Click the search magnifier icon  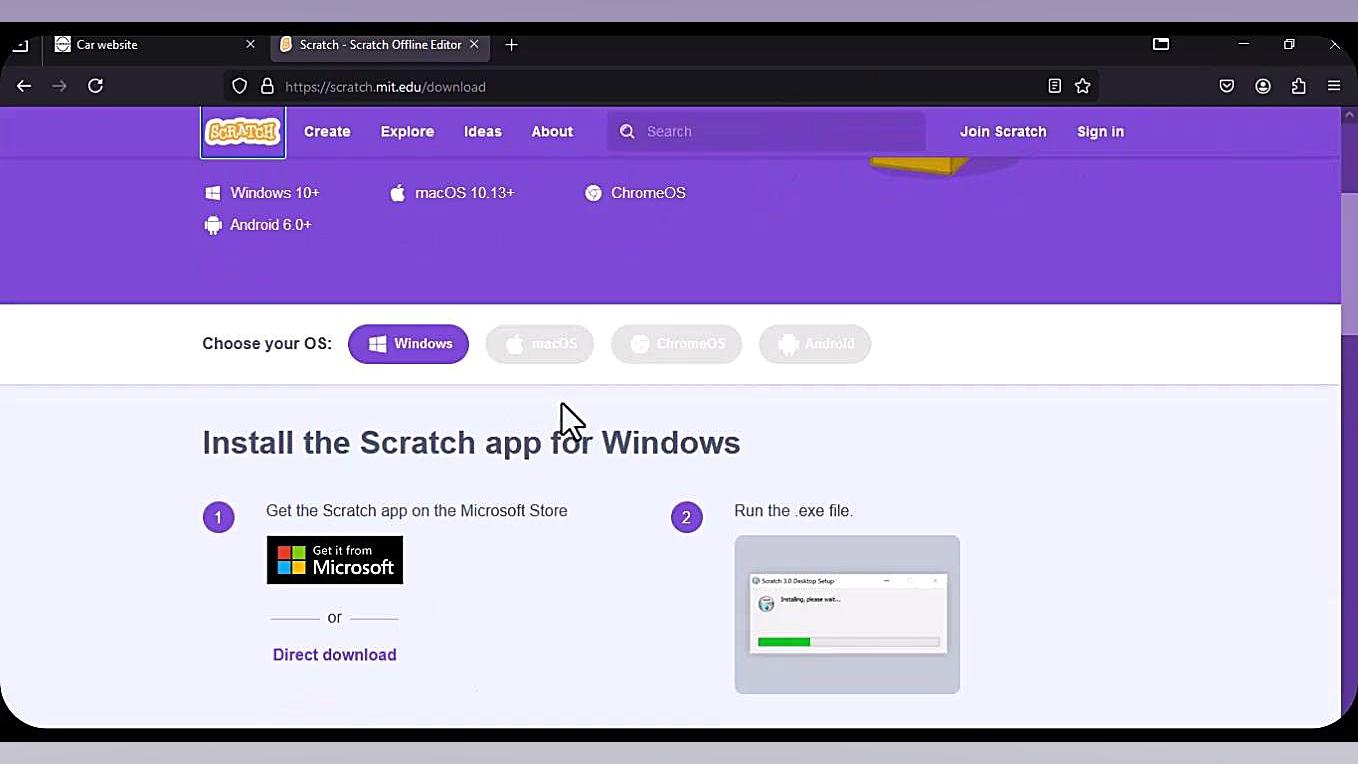tap(627, 131)
